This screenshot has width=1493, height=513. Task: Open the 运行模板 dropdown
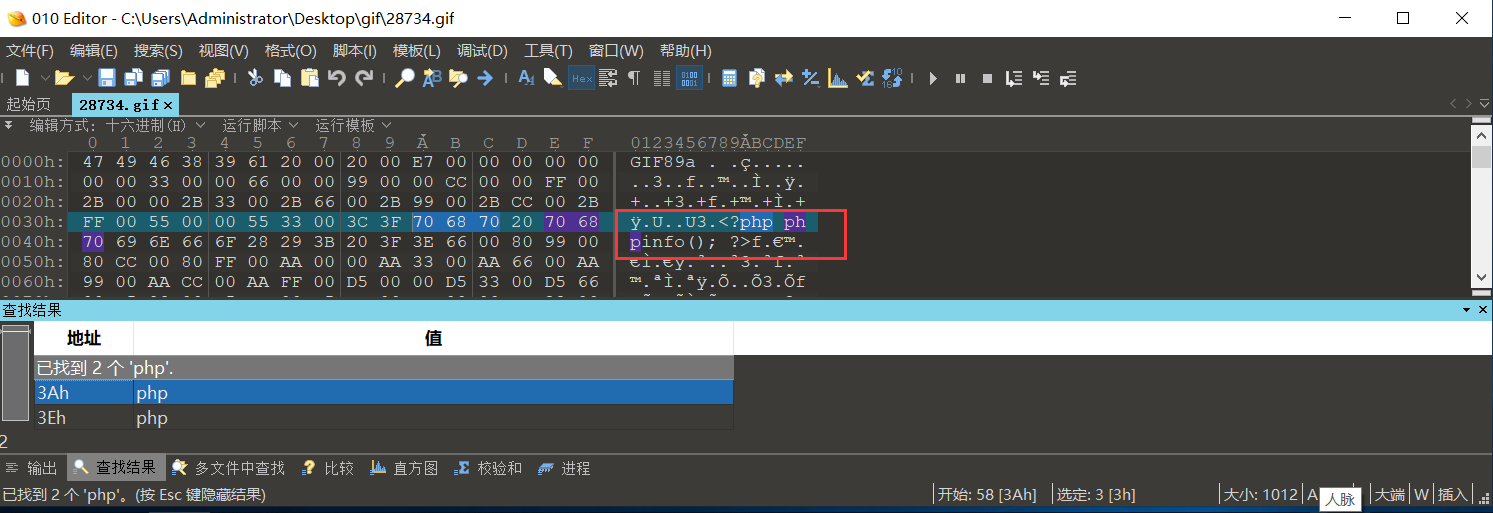tap(354, 125)
